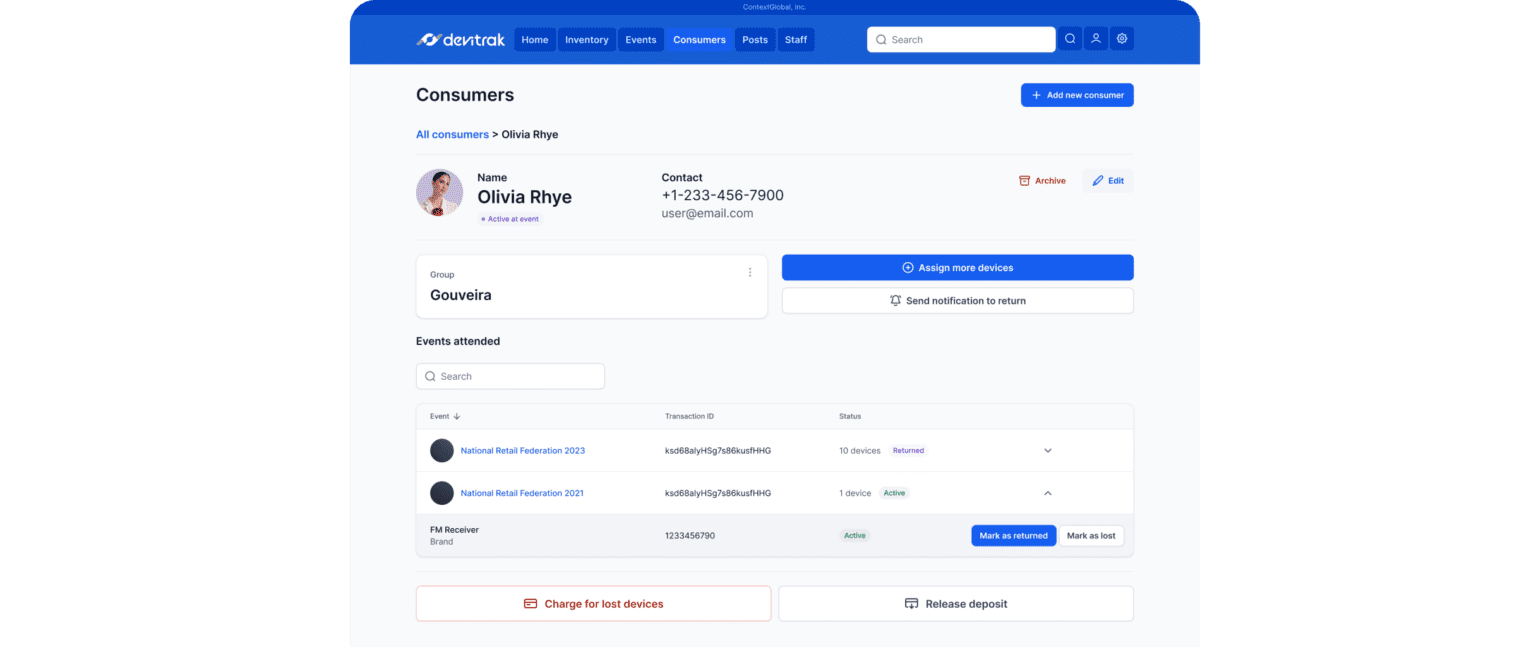Click the search magnifier icon in navbar
Image resolution: width=1536 pixels, height=647 pixels.
coord(1070,40)
